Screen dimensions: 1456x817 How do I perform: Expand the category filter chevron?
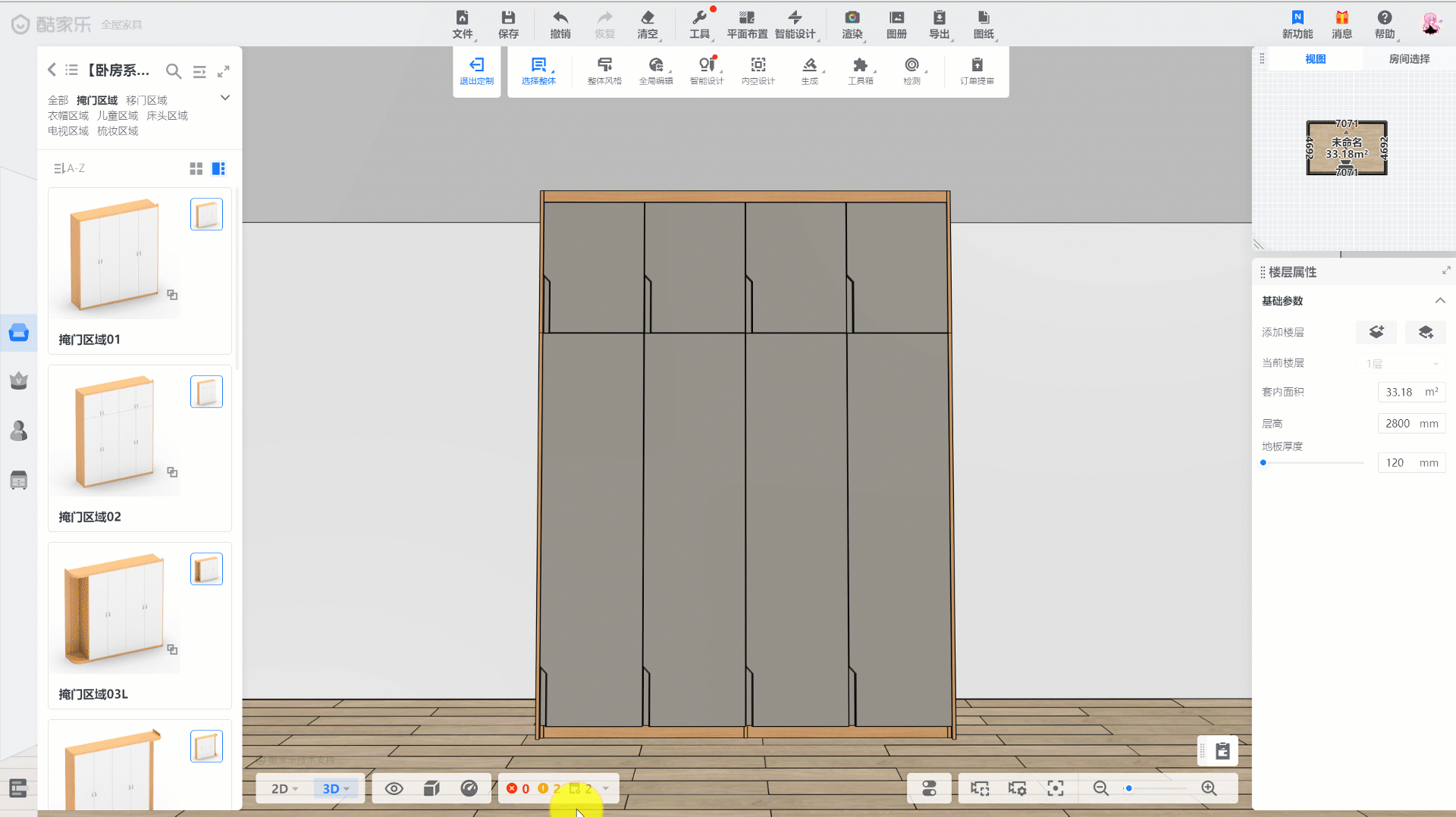225,98
